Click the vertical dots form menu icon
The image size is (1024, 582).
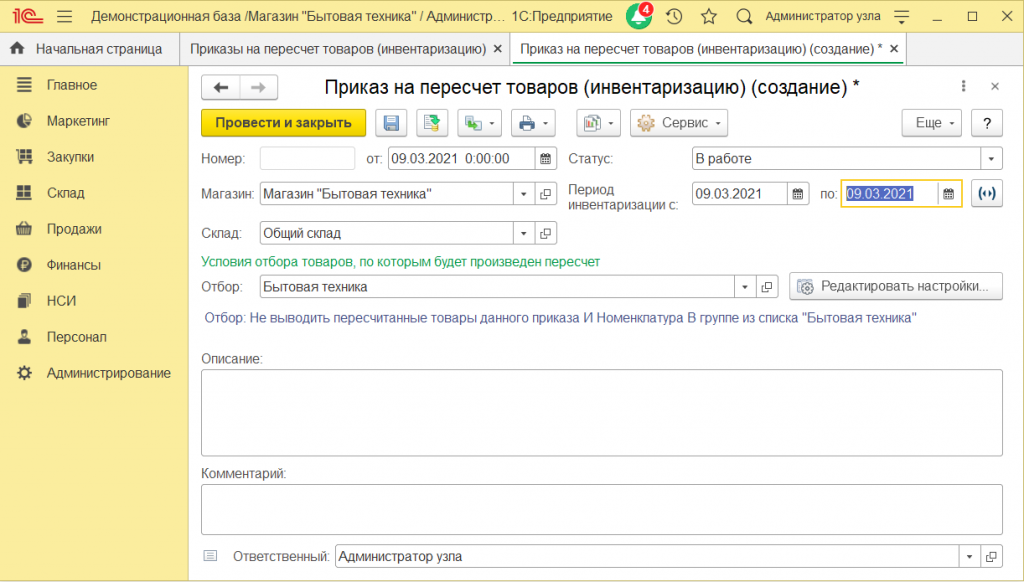(x=963, y=86)
